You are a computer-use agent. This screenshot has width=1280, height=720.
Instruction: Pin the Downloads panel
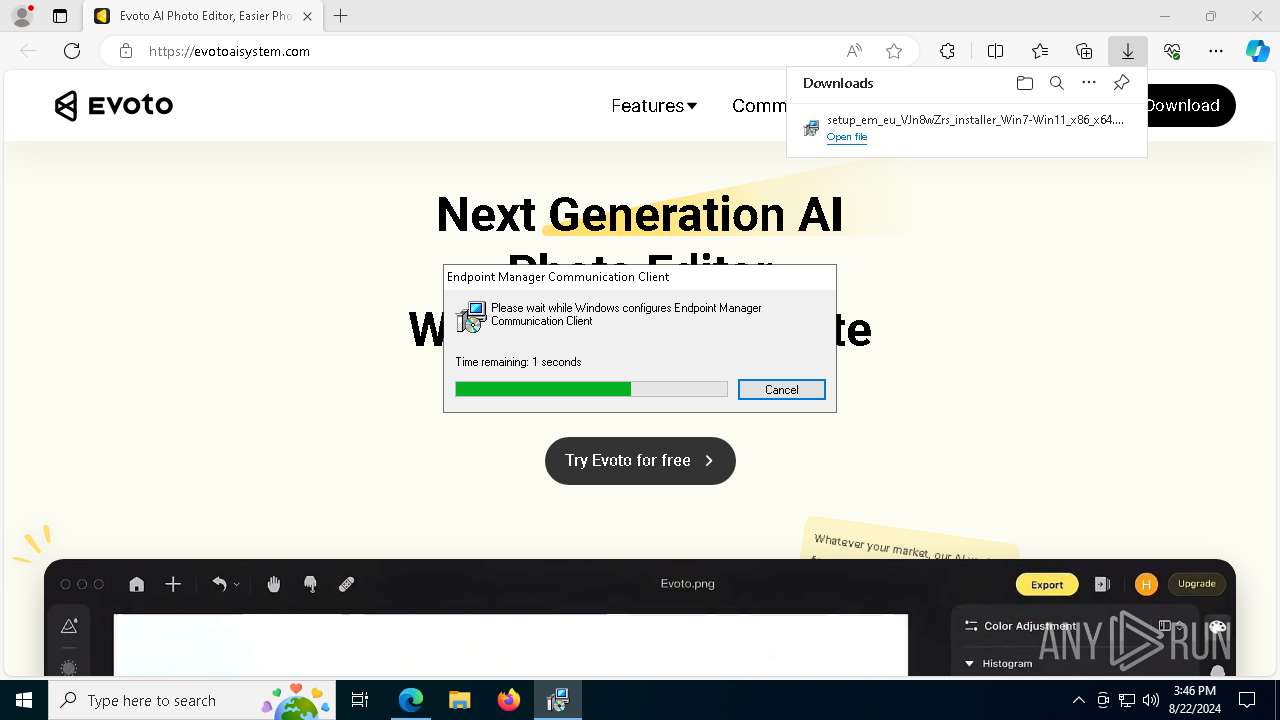1121,83
